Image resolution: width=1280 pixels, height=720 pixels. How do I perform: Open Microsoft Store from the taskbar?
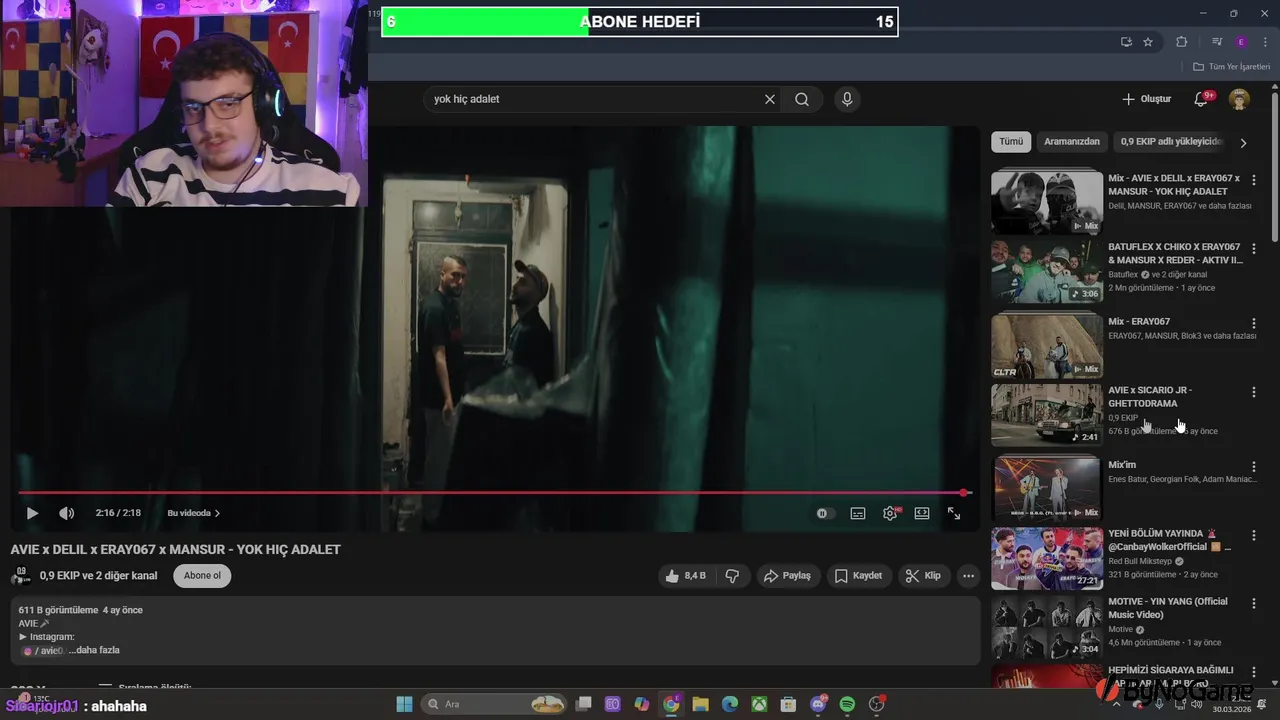pyautogui.click(x=788, y=705)
